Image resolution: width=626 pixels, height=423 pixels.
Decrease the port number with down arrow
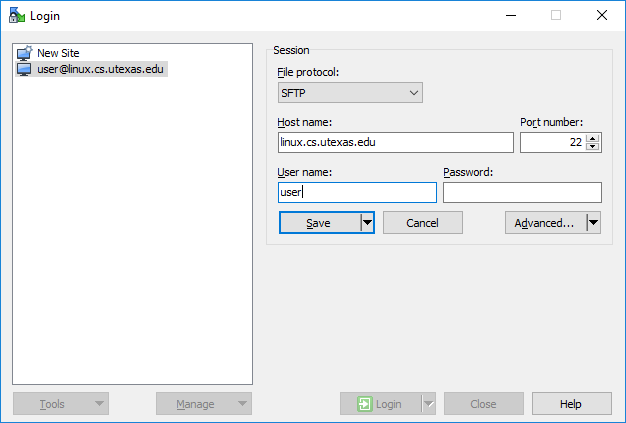[592, 146]
